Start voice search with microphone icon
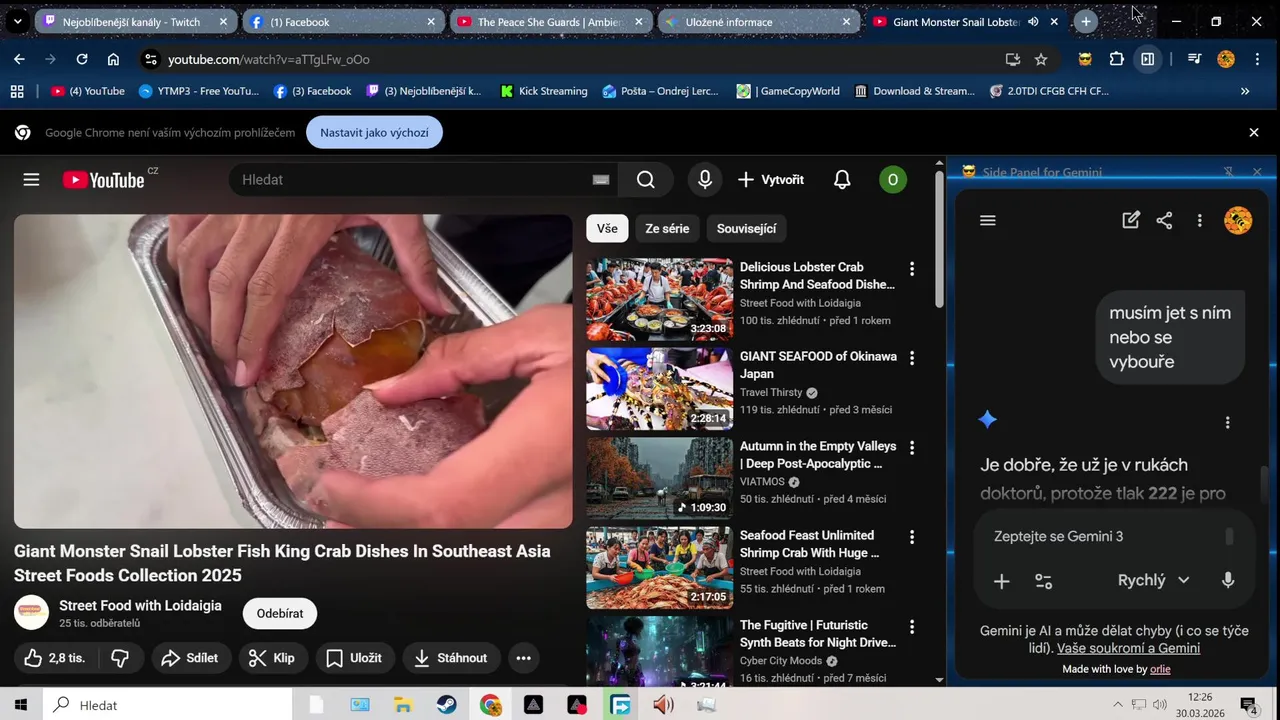 point(705,180)
